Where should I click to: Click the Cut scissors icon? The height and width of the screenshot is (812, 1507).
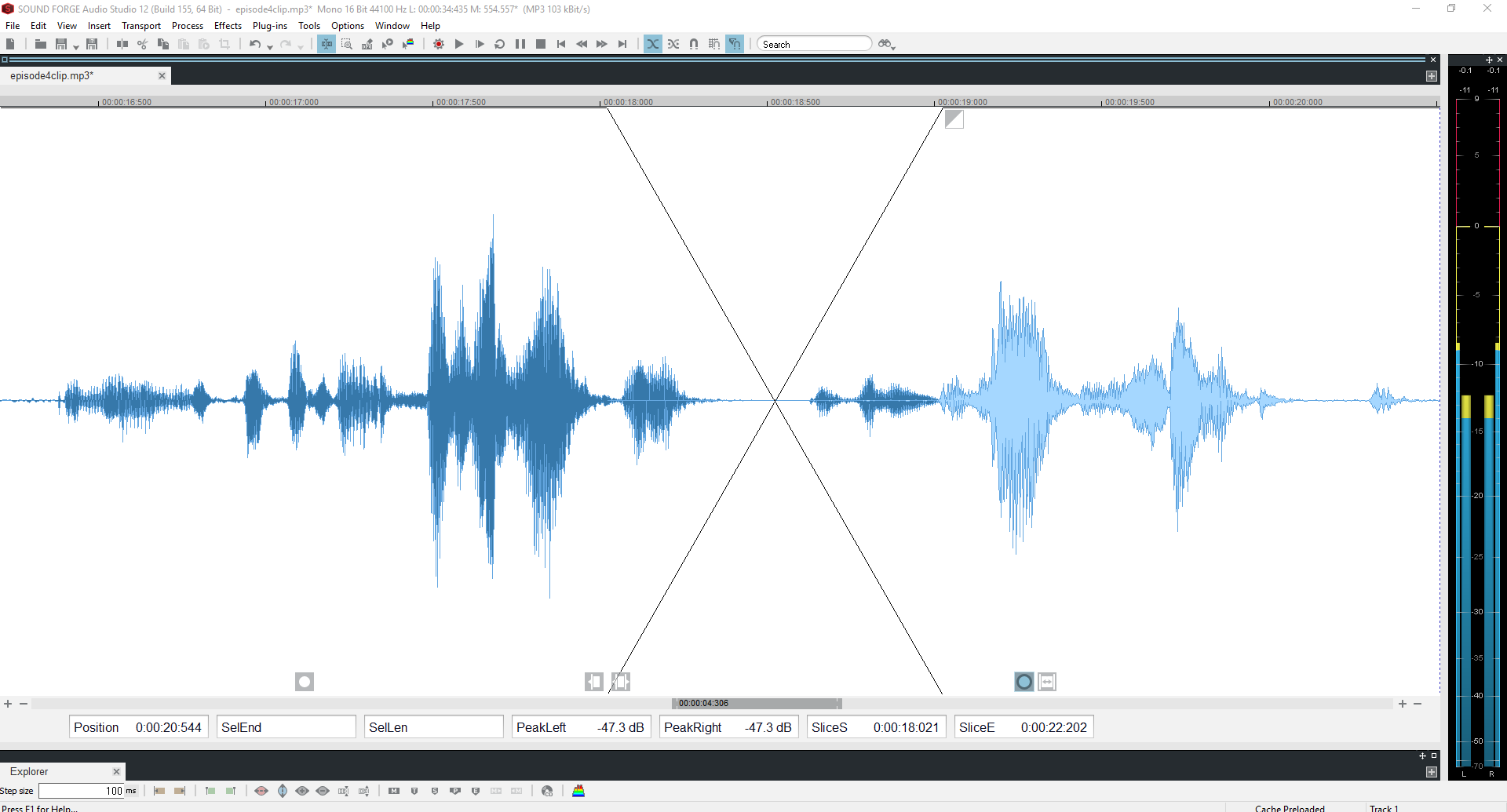tap(142, 44)
